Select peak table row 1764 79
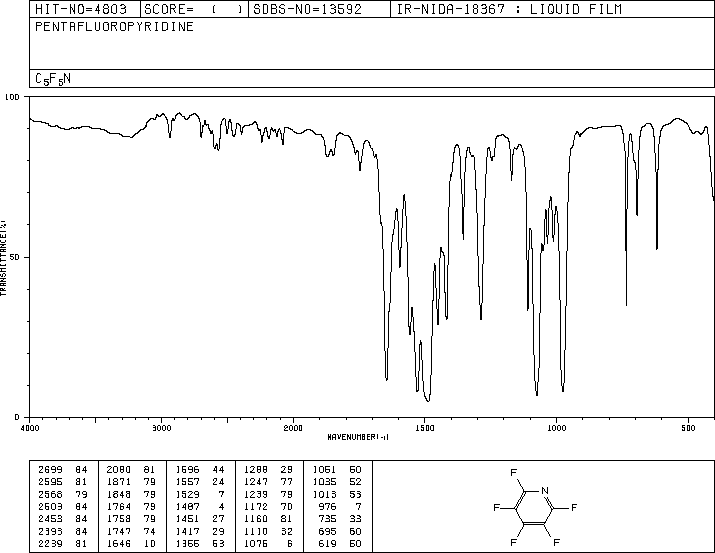Screen dimensions: 715x553 tap(131, 506)
